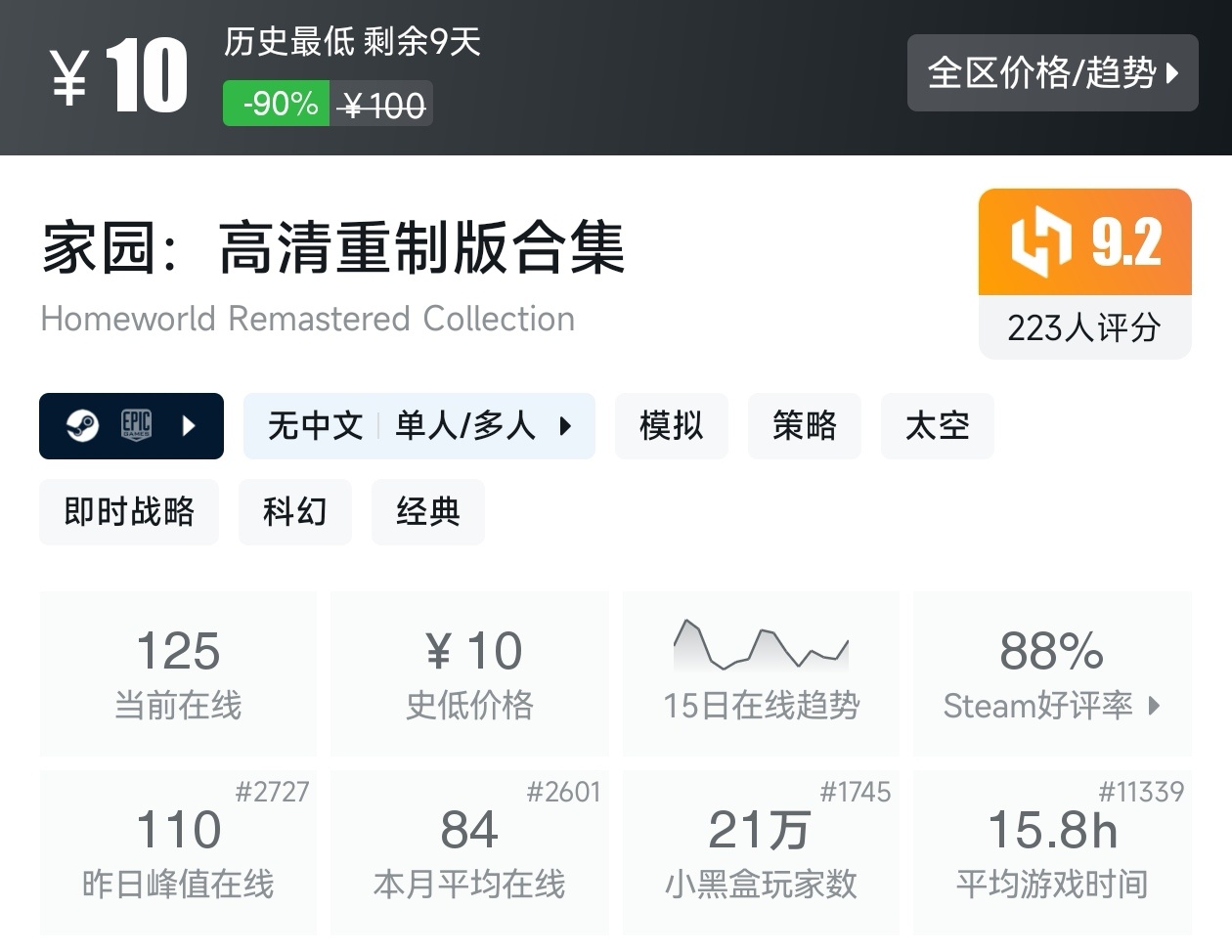
Task: Open the 15.8h 平均游戏时间 card
Action: [1052, 852]
